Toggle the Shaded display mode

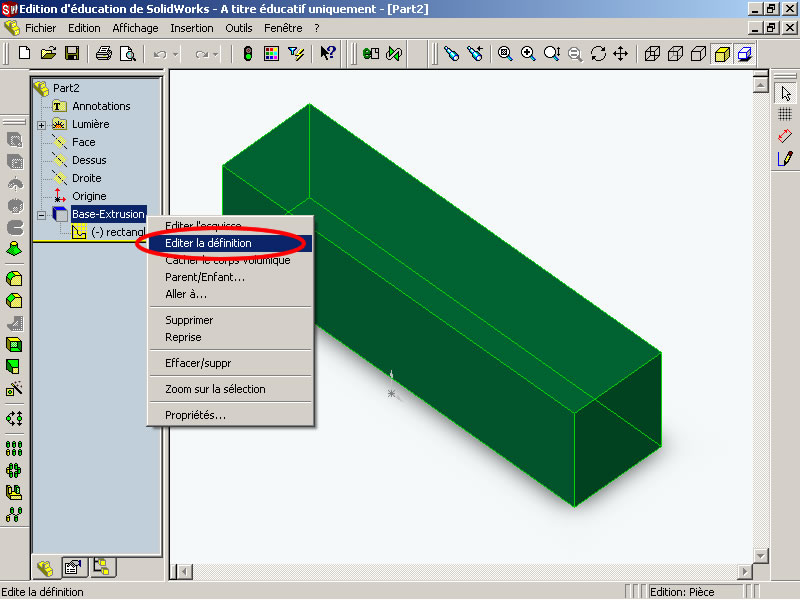click(722, 53)
